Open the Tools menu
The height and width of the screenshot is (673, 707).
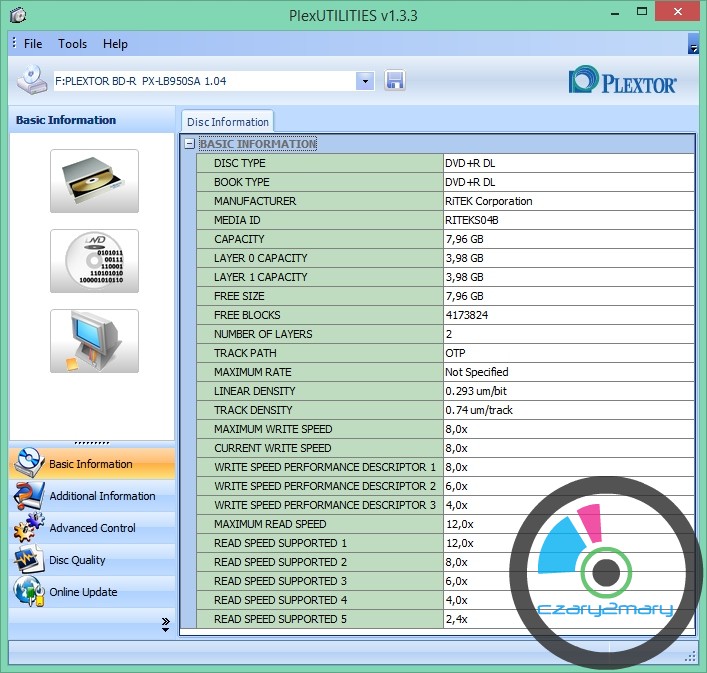pos(72,44)
